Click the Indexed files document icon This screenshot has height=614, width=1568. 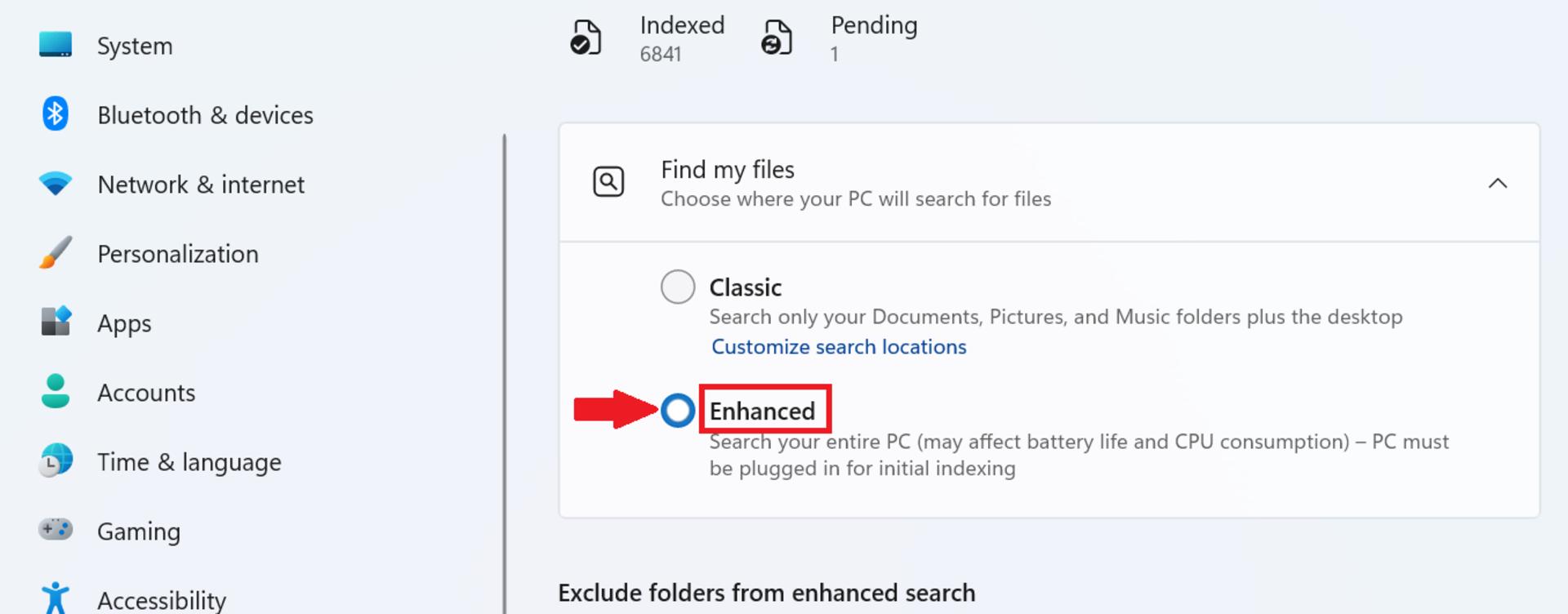pos(586,38)
